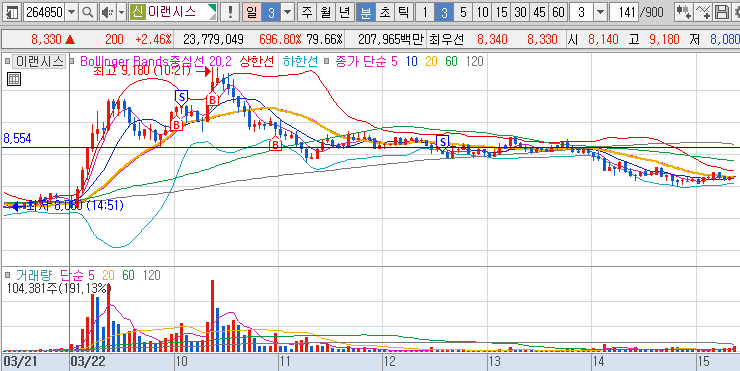Click the green 60 moving average legend in price pane
The height and width of the screenshot is (371, 740).
452,61
